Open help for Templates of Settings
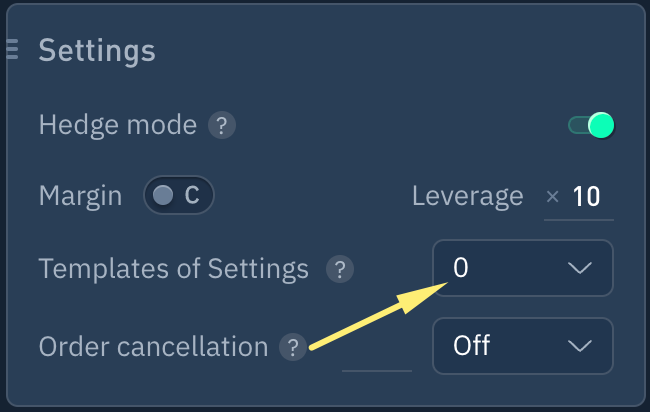 tap(341, 269)
